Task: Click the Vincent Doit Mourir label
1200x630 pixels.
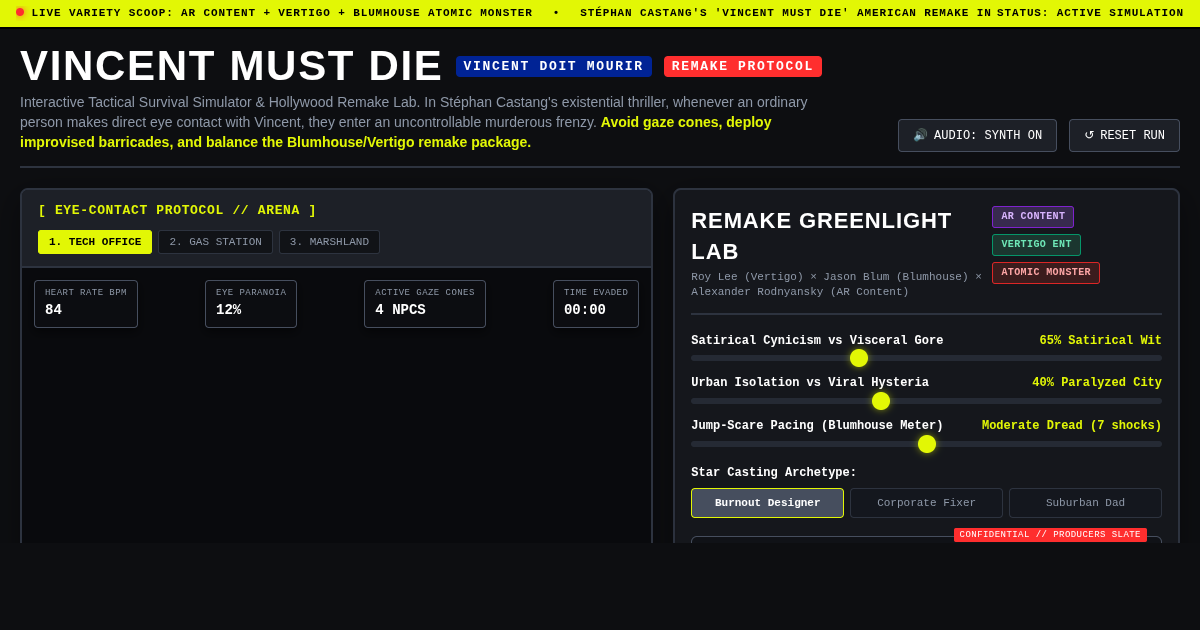Action: tap(554, 67)
